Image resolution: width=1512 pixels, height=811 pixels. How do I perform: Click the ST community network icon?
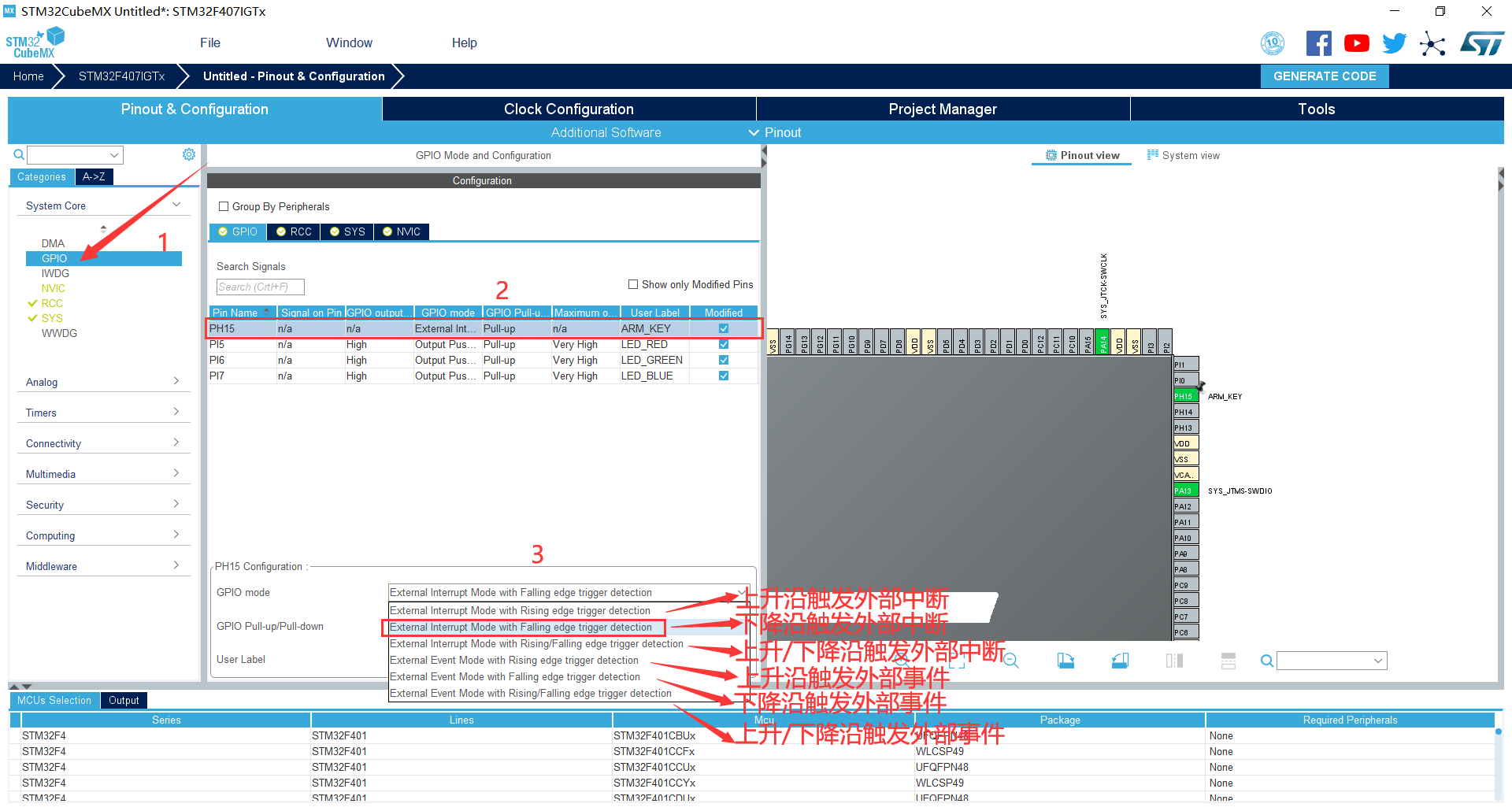(x=1432, y=43)
